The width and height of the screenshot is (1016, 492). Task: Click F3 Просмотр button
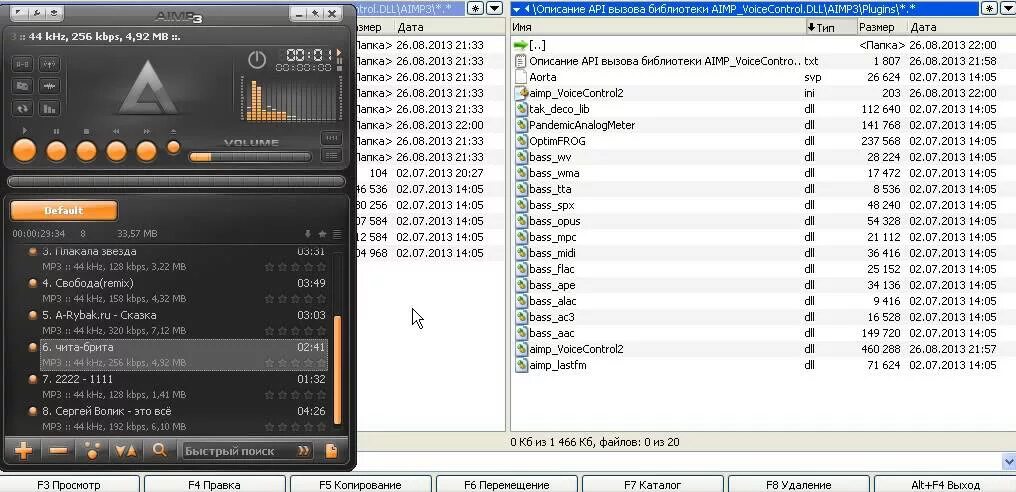click(69, 484)
